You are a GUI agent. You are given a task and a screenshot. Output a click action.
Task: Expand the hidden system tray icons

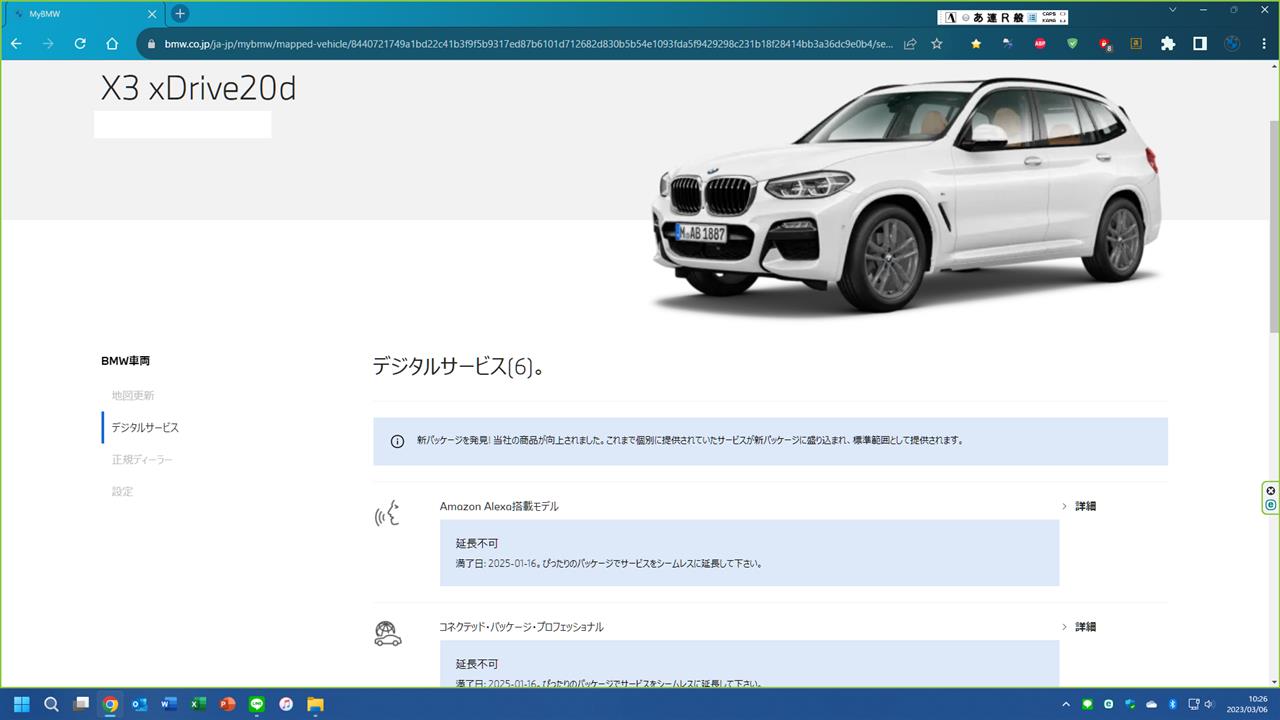tap(1066, 704)
